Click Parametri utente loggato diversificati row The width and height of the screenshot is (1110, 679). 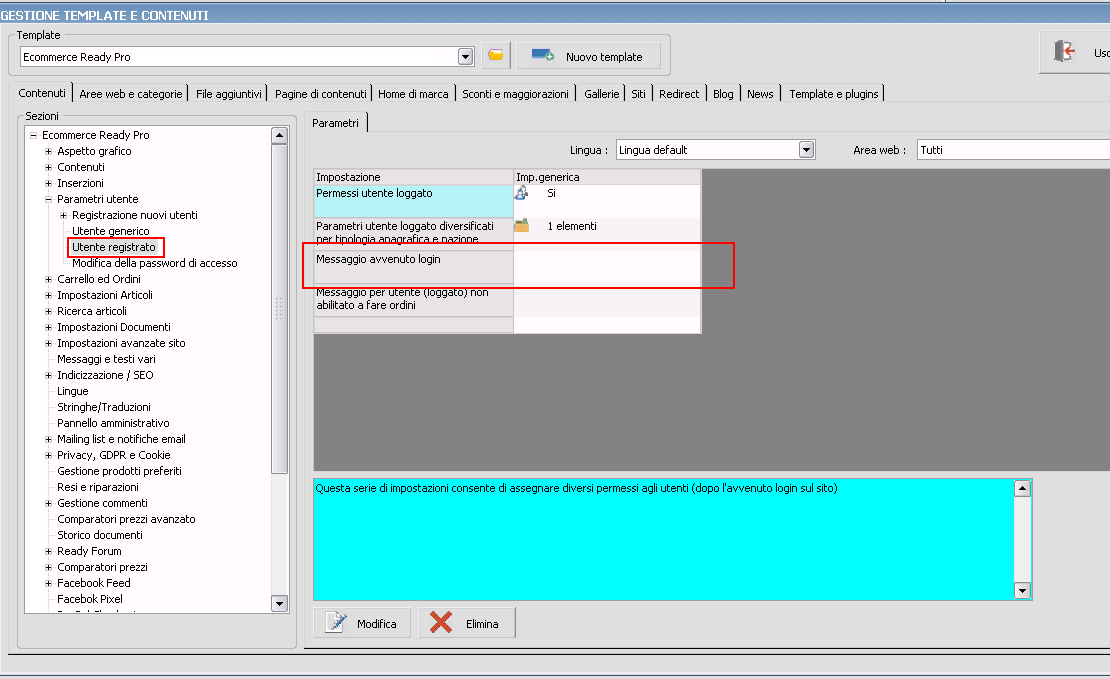508,234
